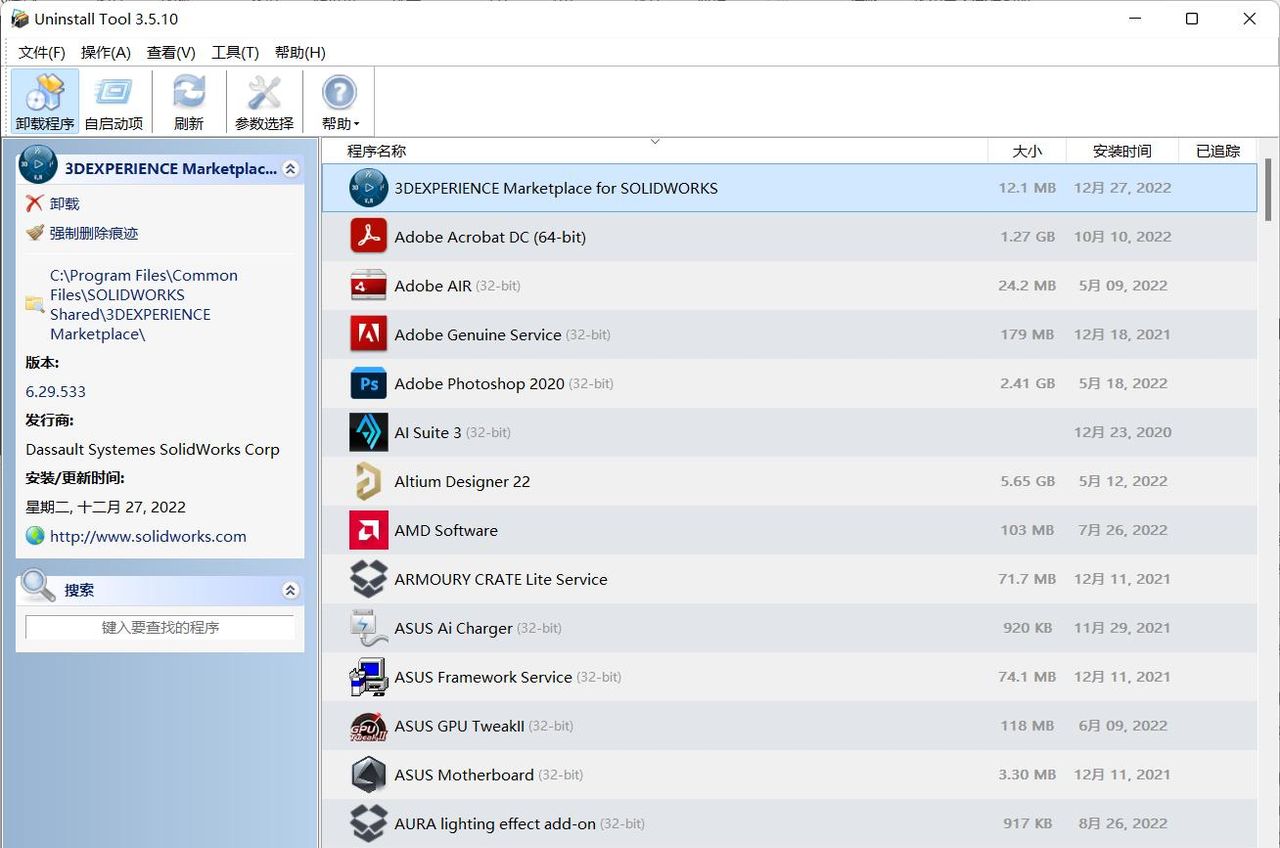Select the Altium Designer 22 icon

(368, 481)
